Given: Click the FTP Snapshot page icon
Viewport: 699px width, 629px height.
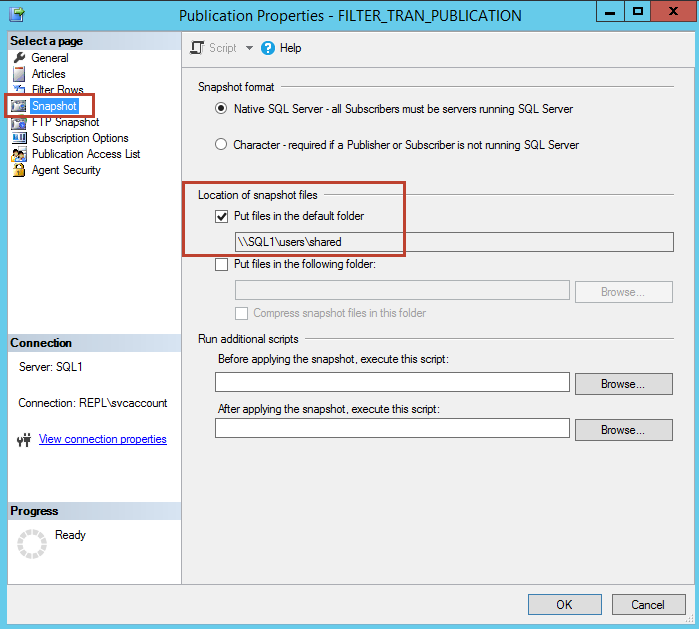Looking at the screenshot, I should [19, 122].
